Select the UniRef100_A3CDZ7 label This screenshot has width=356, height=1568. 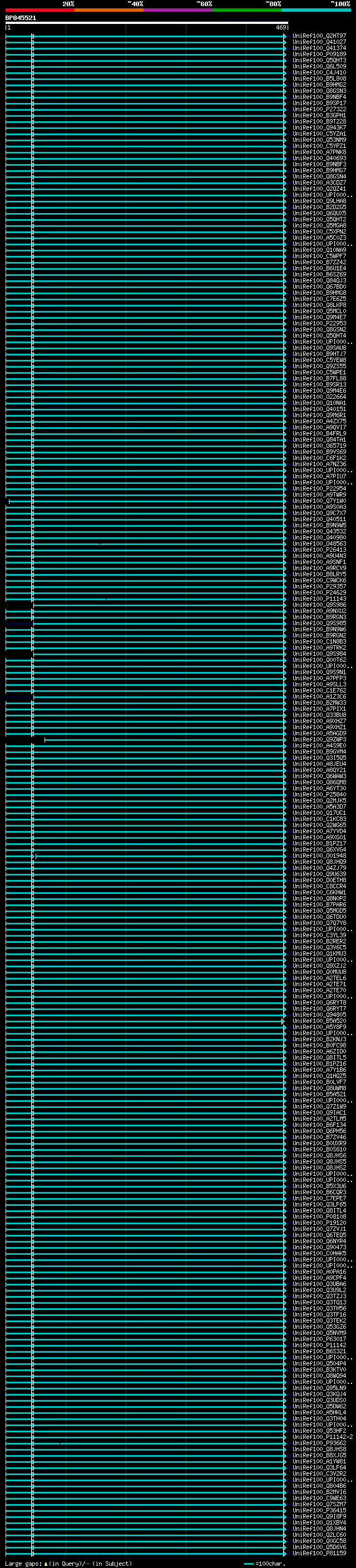319,182
